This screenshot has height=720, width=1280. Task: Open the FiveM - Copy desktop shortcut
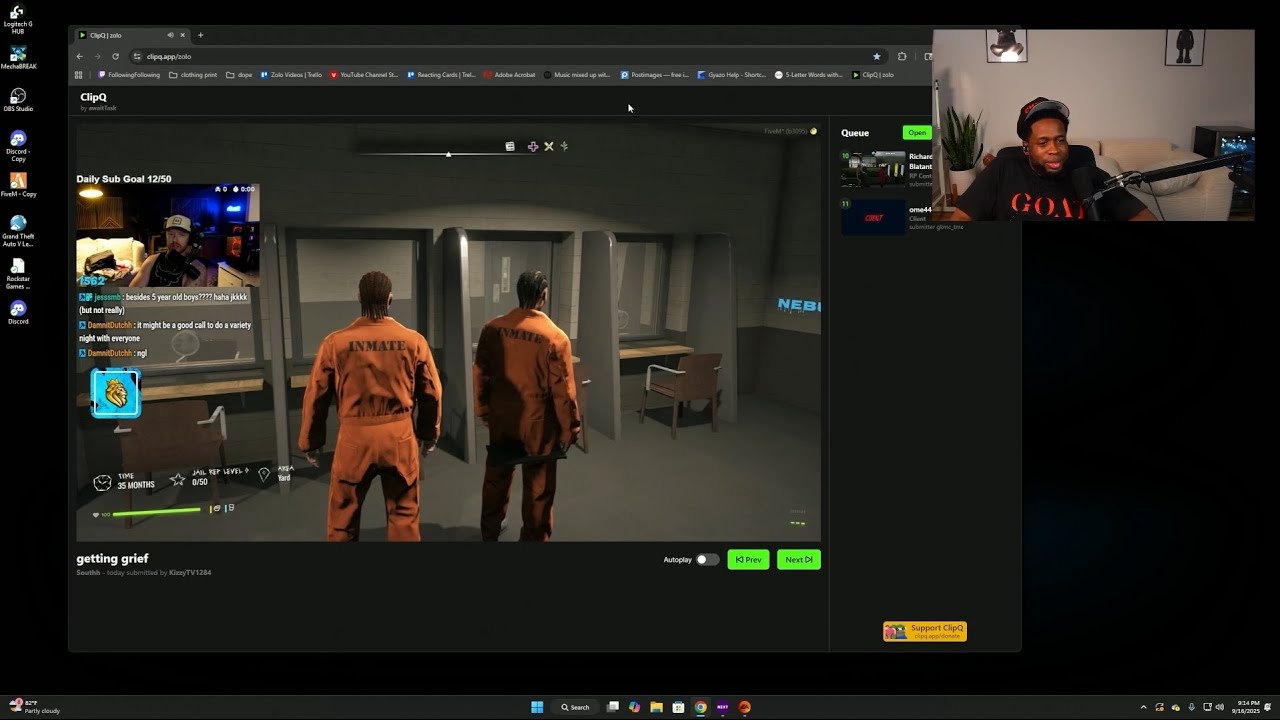[17, 185]
